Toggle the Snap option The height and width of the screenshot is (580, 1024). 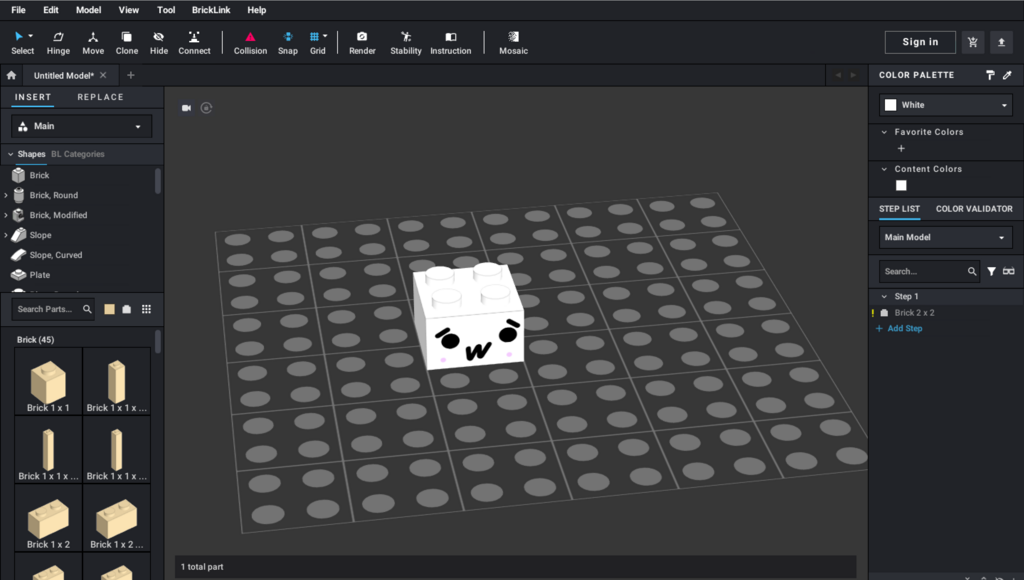288,42
